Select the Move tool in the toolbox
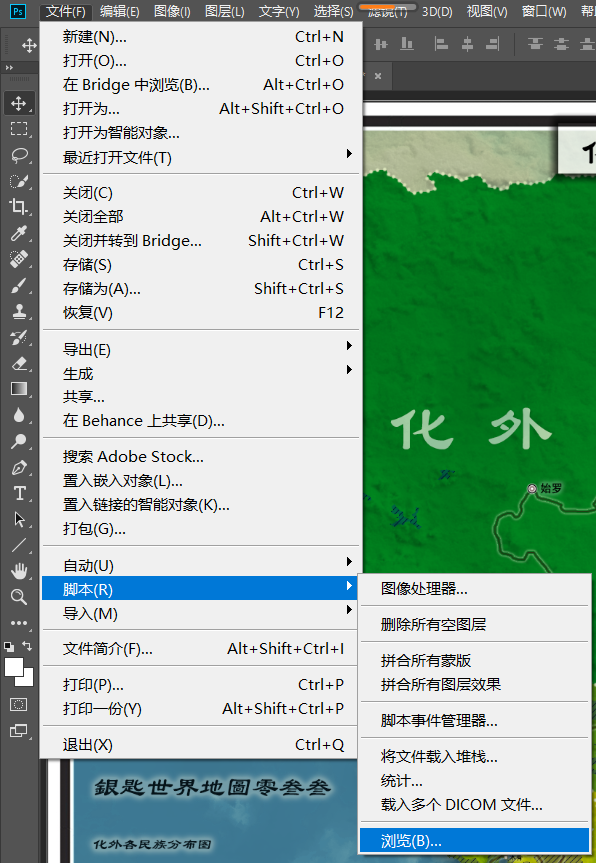596x863 pixels. 19,103
